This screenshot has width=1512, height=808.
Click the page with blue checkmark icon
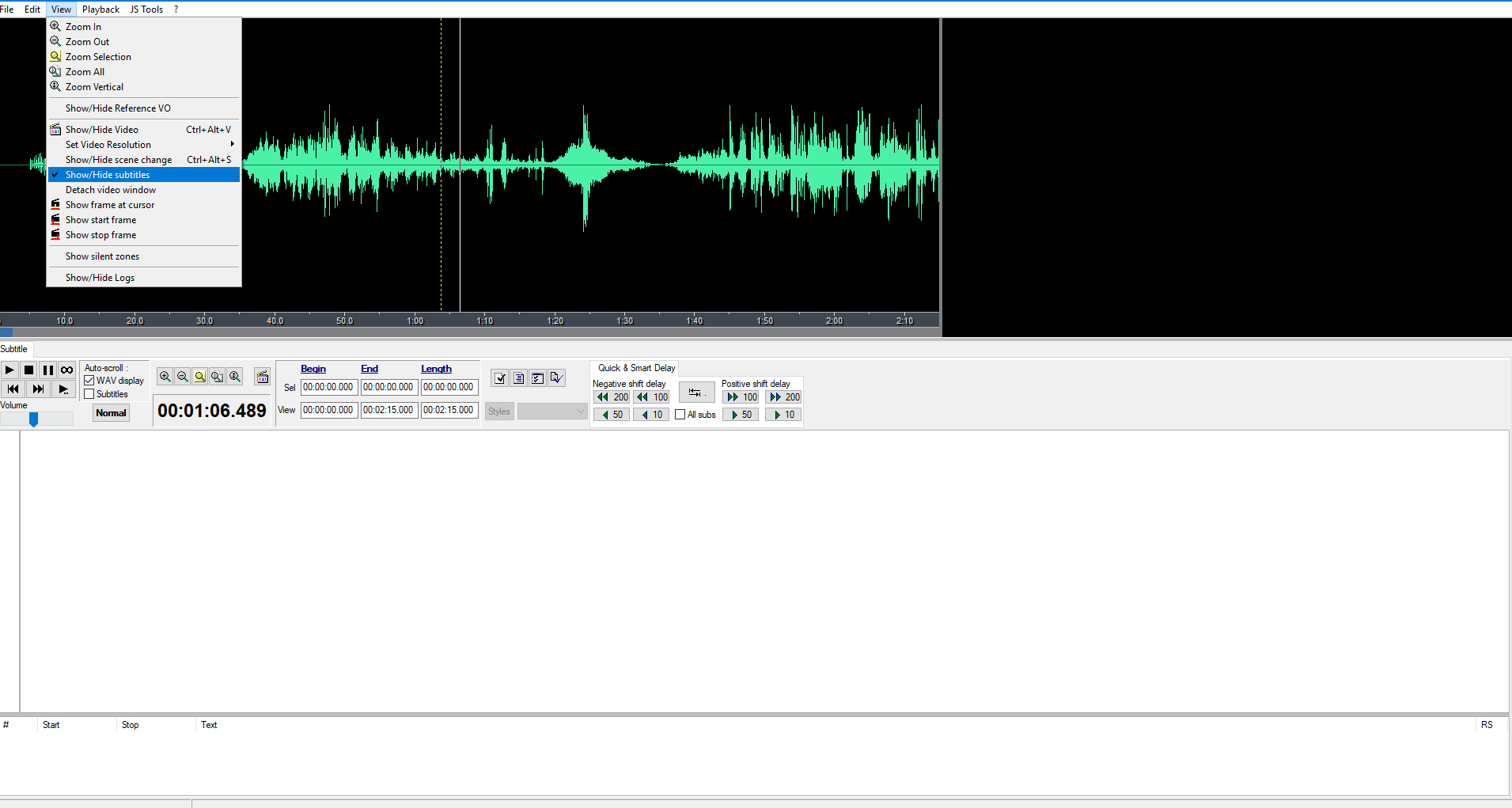tap(557, 378)
